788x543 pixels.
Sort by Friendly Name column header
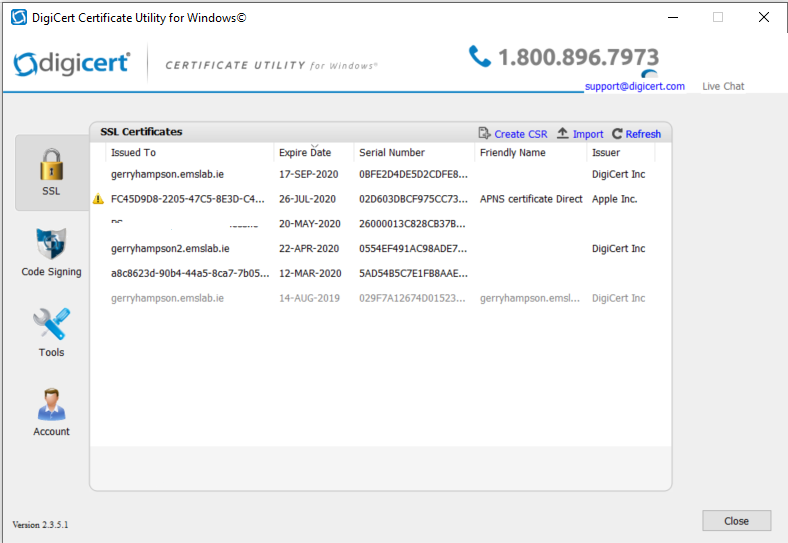point(531,152)
